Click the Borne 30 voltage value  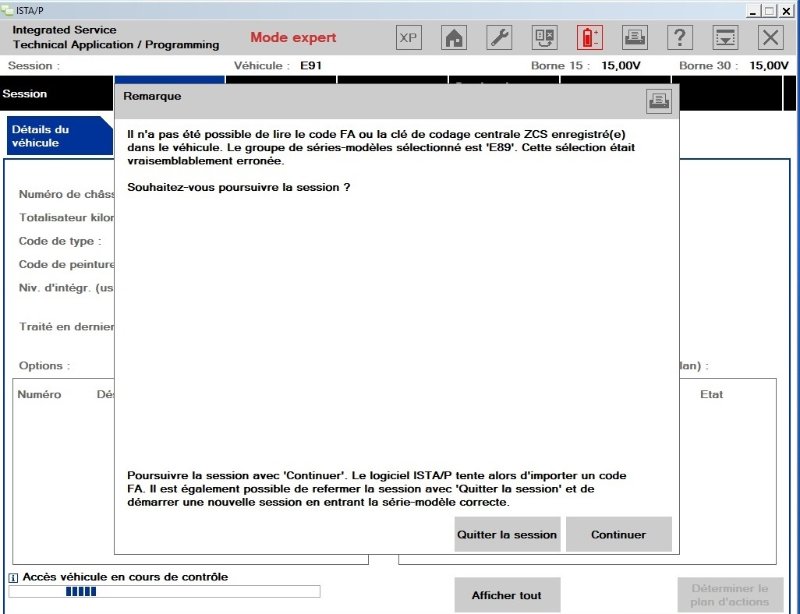[769, 65]
